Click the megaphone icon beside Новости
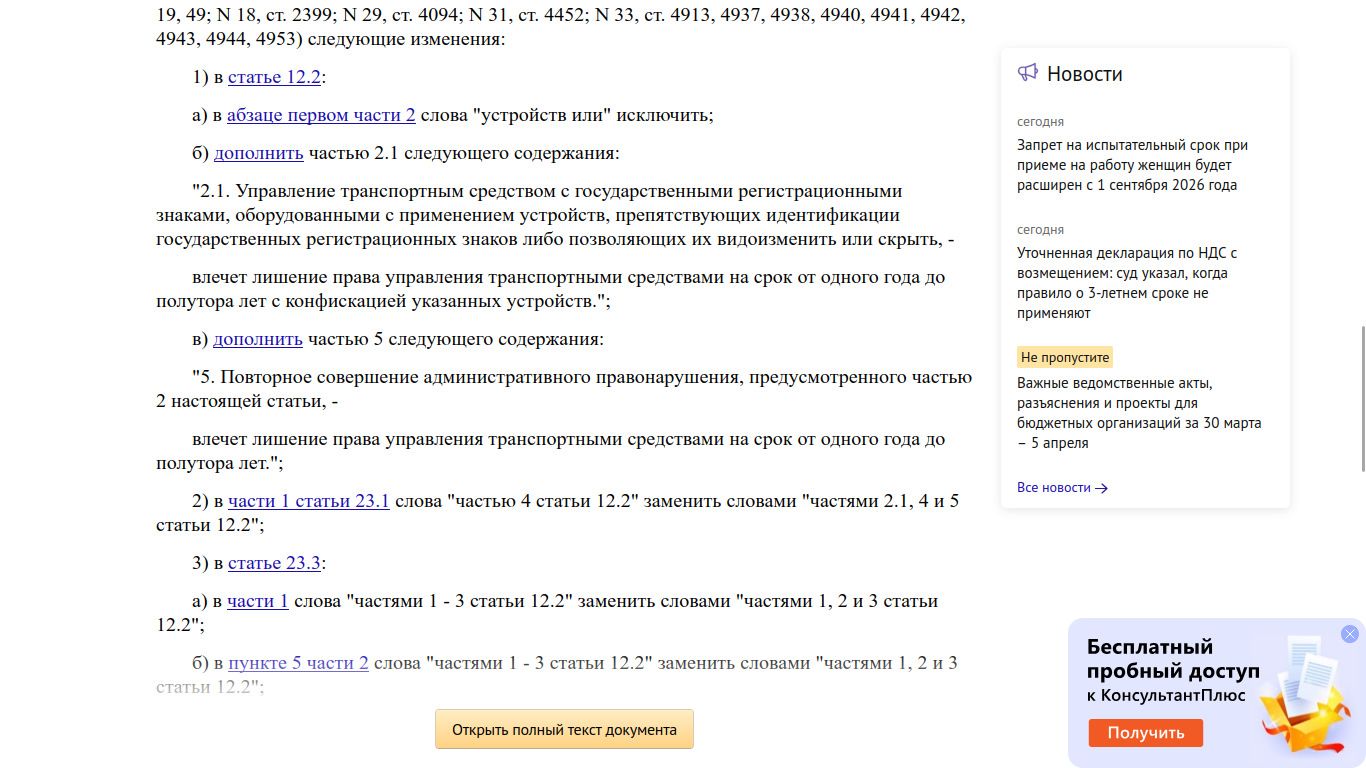Image resolution: width=1366 pixels, height=768 pixels. click(x=1027, y=73)
